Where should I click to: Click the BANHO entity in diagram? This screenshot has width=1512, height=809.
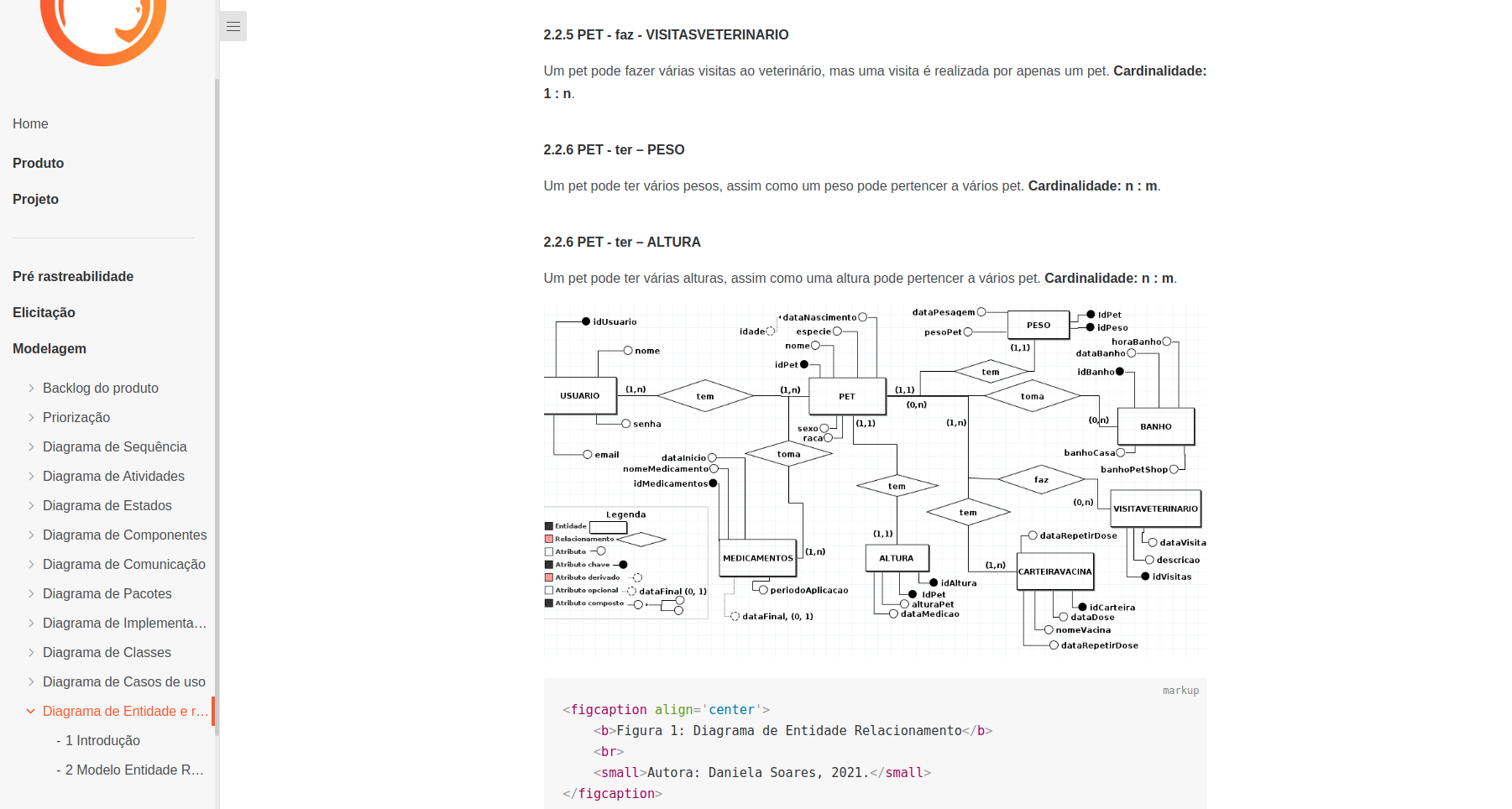click(1156, 426)
